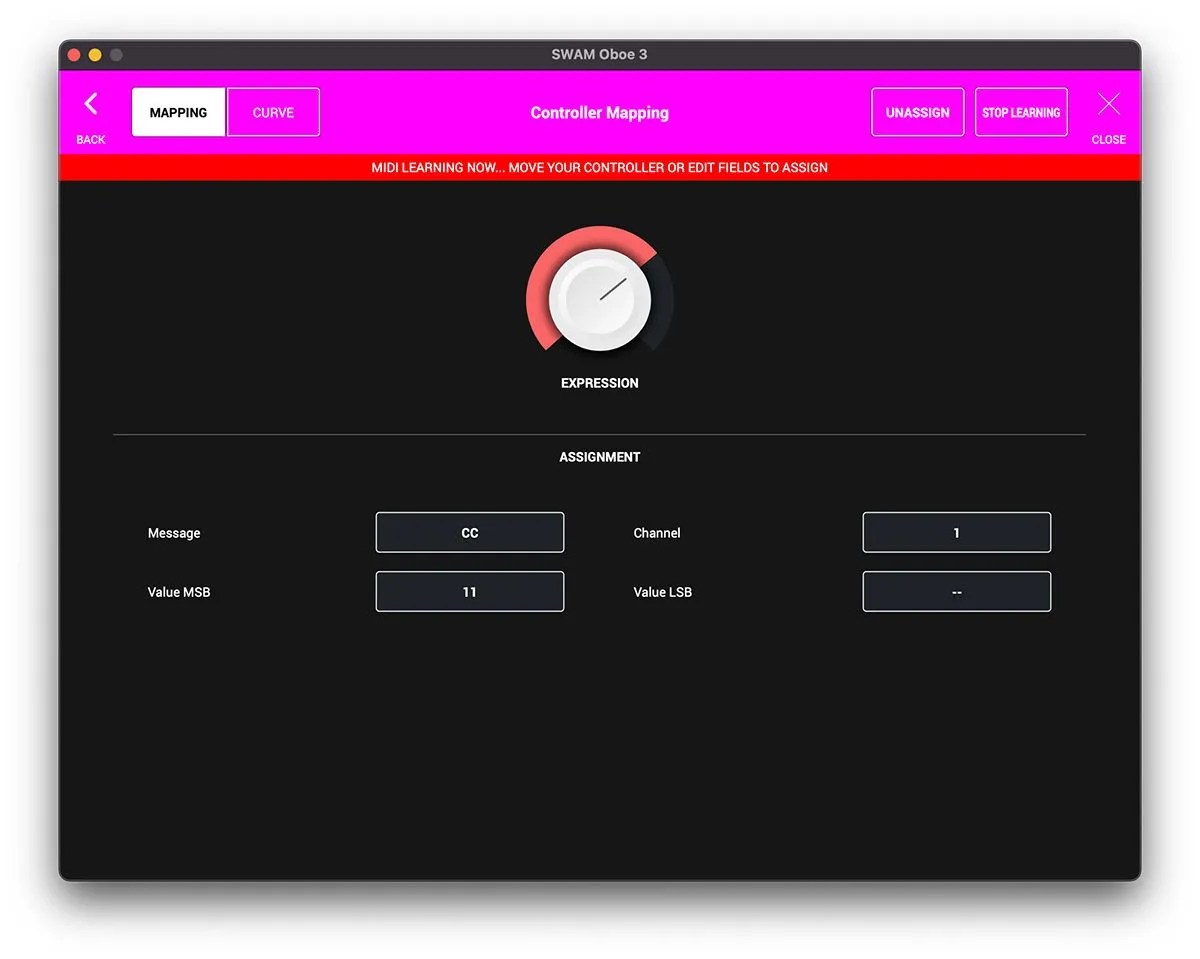
Task: Edit the Value MSB field showing 11
Action: coord(470,591)
